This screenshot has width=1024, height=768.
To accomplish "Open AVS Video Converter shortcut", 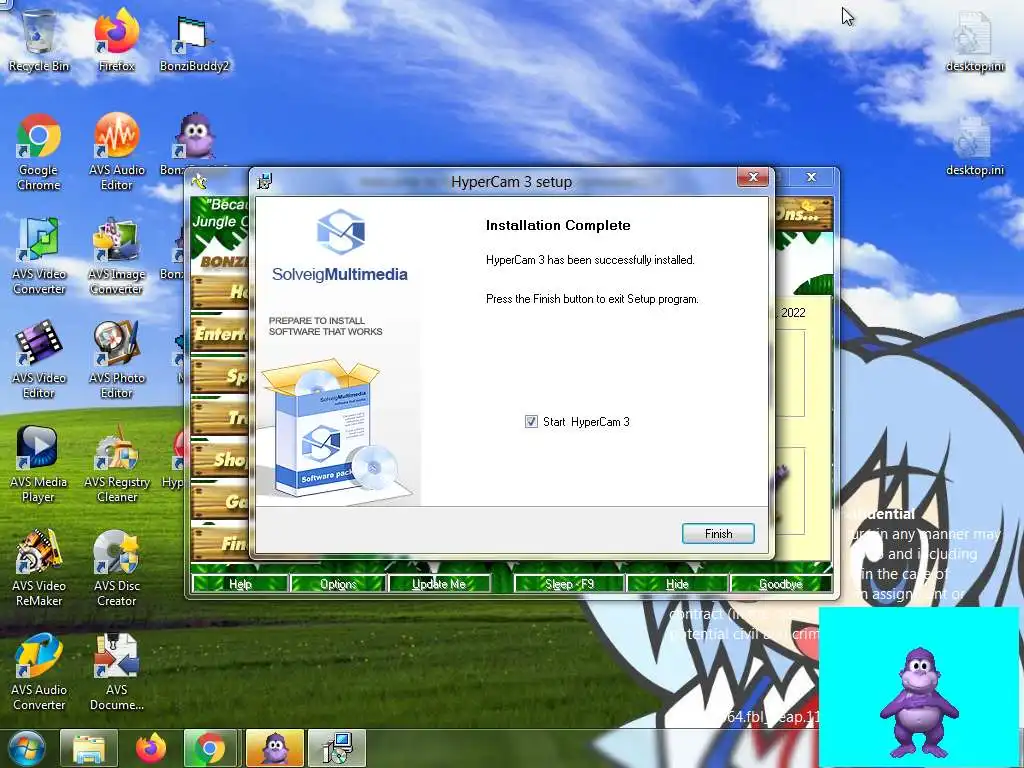I will pos(39,255).
